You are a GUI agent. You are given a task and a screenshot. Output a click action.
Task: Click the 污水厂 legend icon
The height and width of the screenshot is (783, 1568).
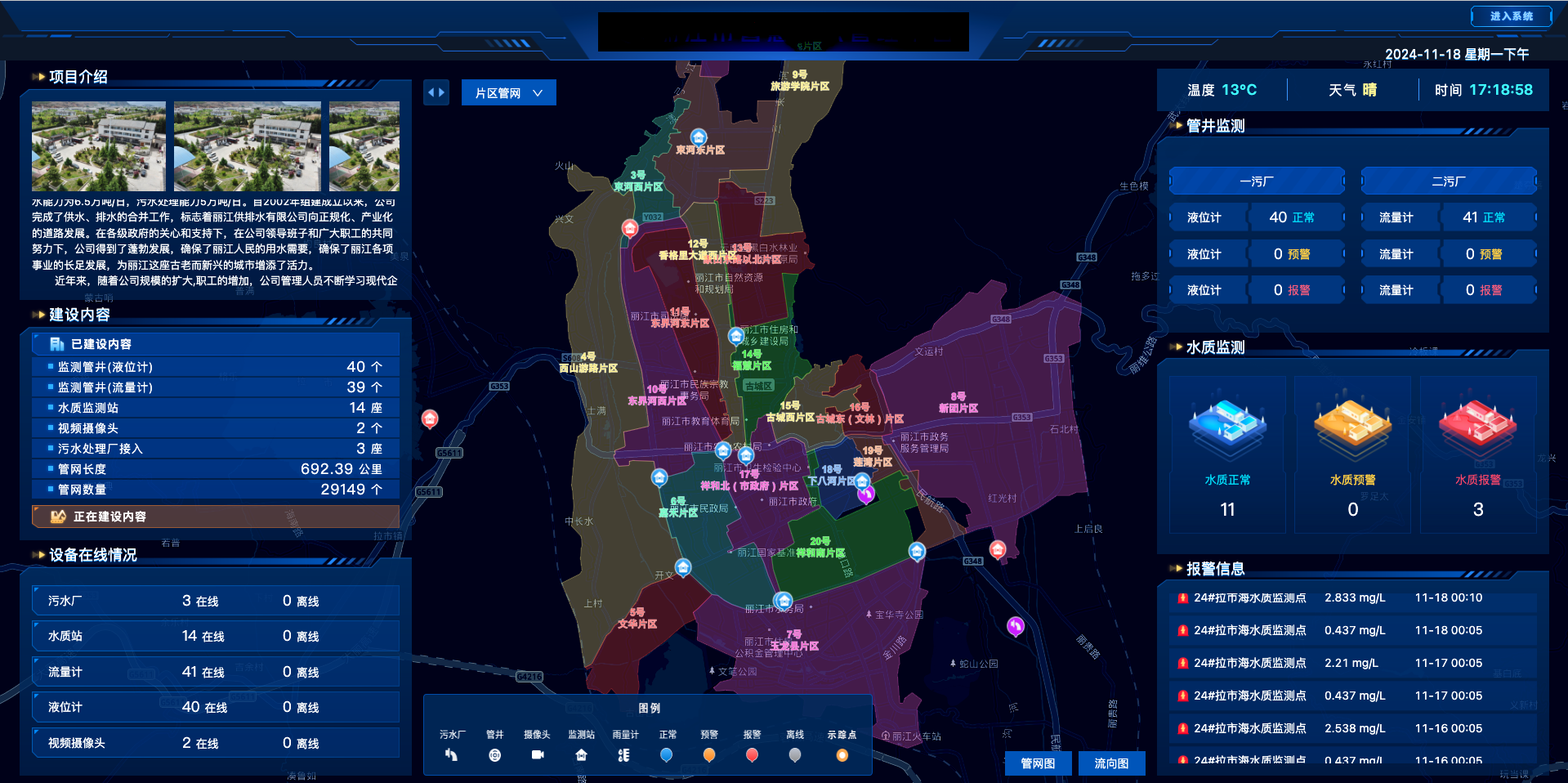tap(451, 755)
